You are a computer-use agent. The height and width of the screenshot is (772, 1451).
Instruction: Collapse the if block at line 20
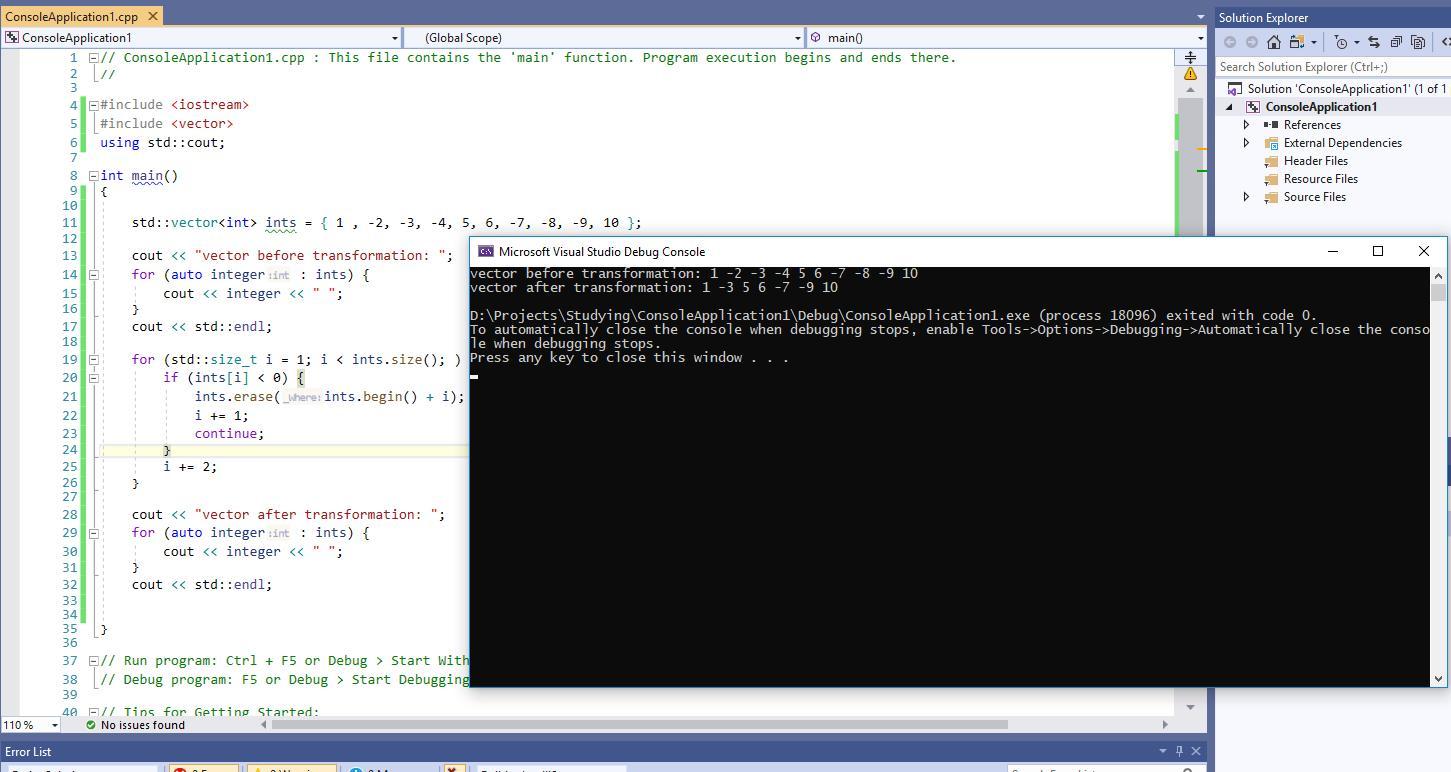93,378
